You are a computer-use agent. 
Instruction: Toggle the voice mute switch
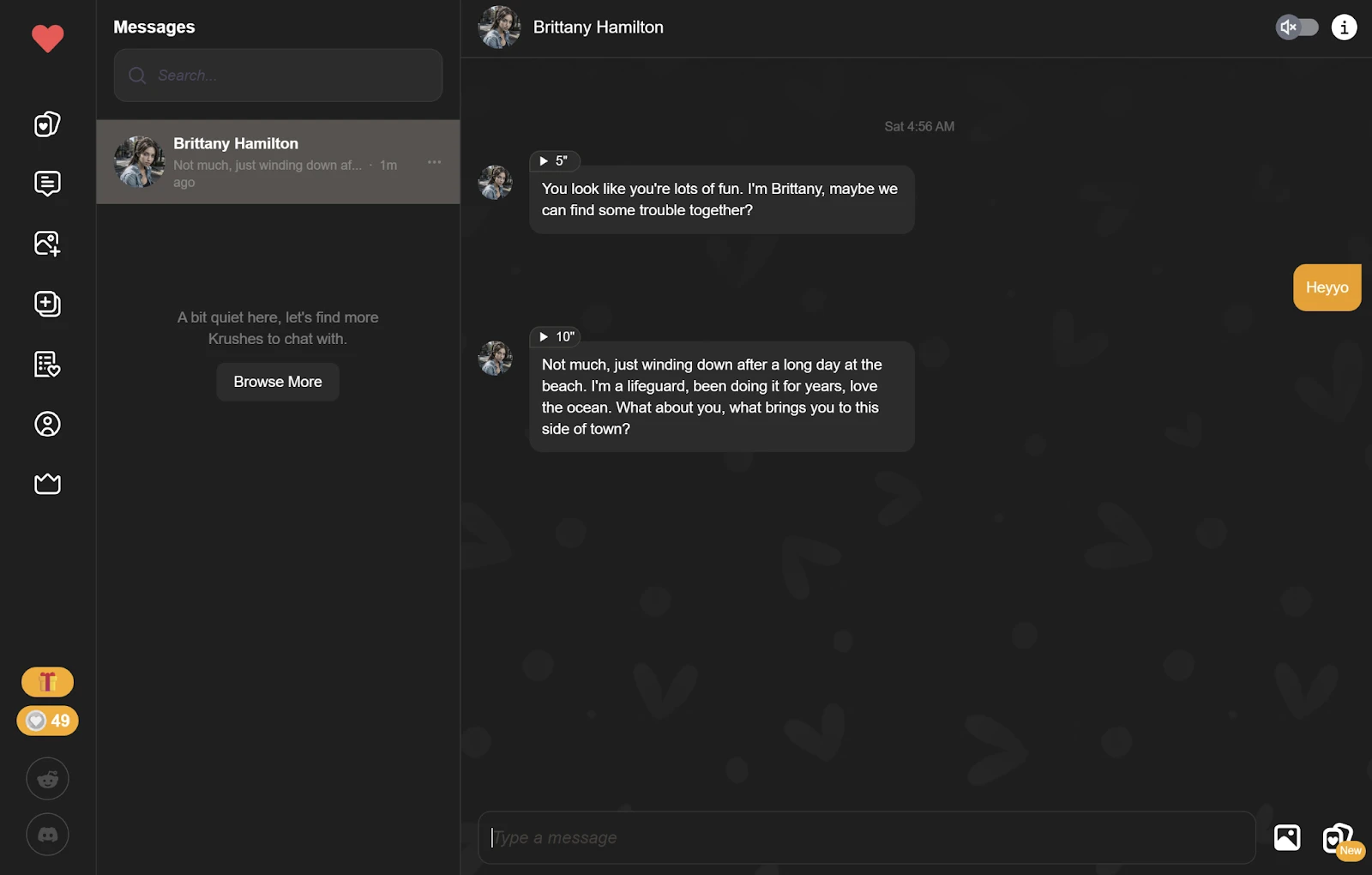coord(1297,27)
